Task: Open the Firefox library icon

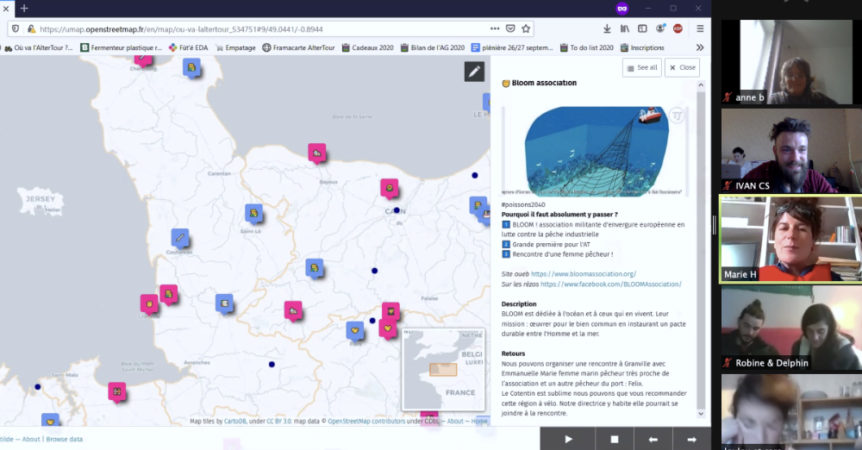Action: (625, 29)
